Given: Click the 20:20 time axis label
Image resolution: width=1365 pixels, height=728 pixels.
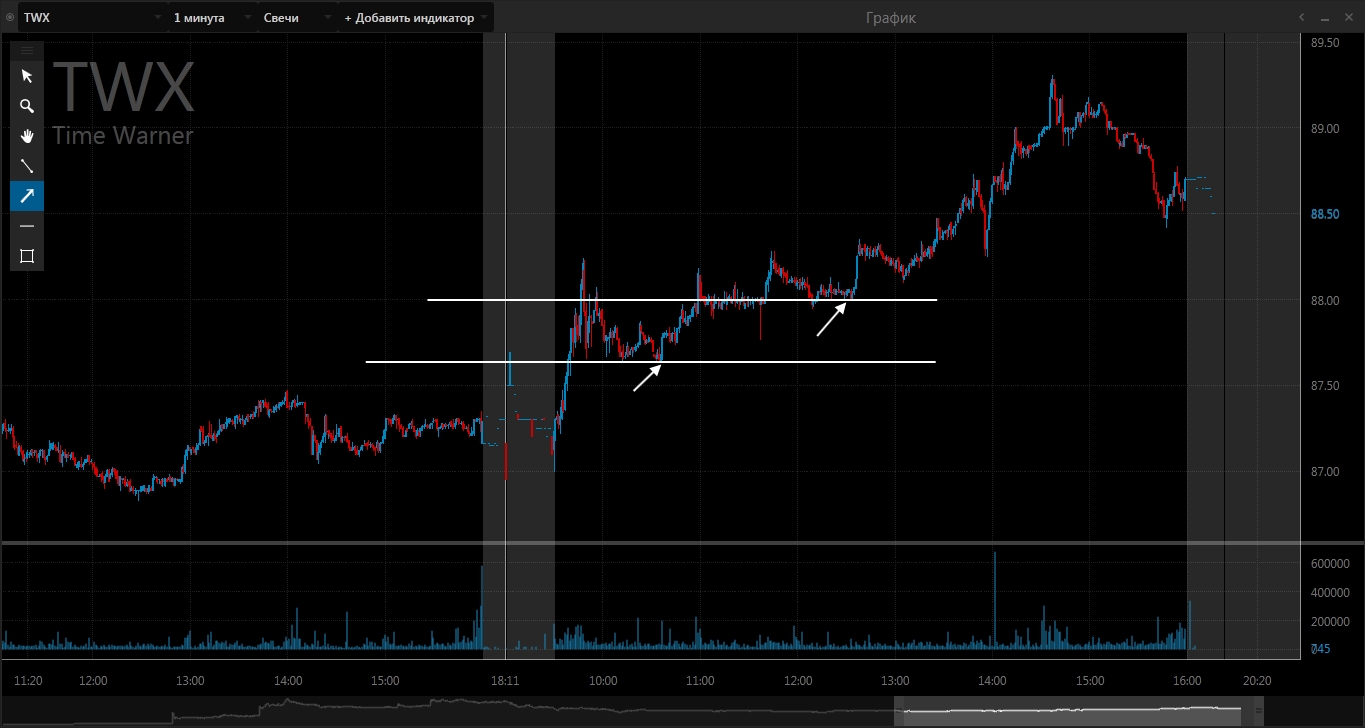Looking at the screenshot, I should click(x=1257, y=681).
